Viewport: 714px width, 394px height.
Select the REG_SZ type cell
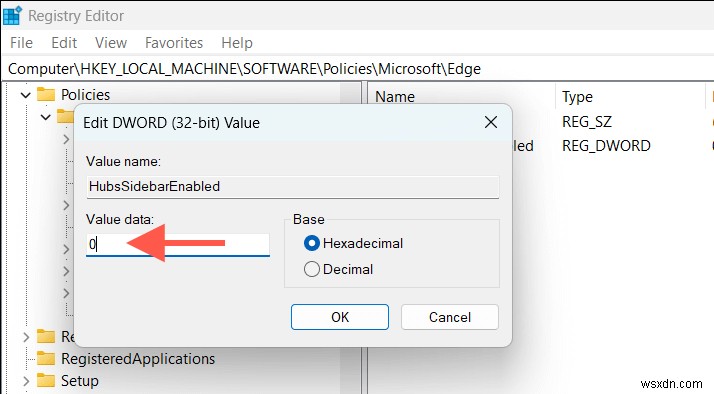click(x=587, y=122)
